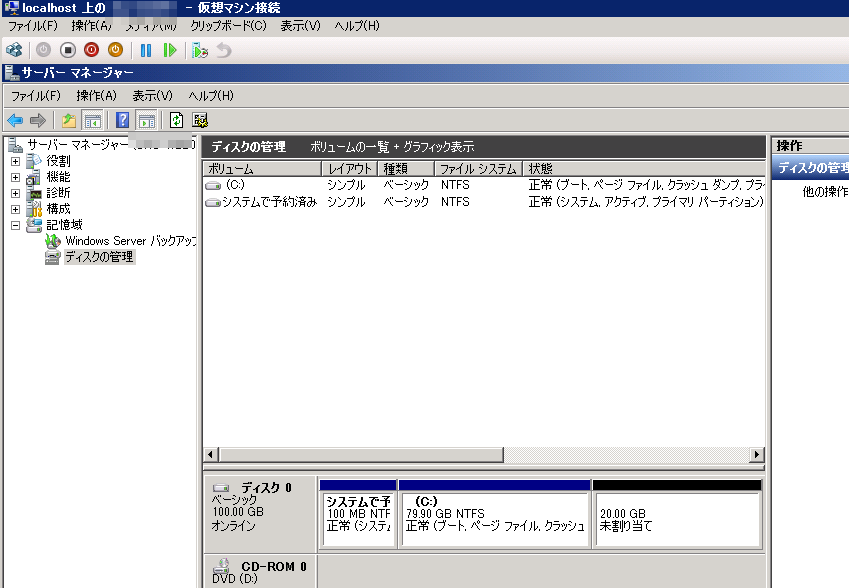Click the horizontal scrollbar thumb
This screenshot has width=849, height=588.
[x=361, y=455]
